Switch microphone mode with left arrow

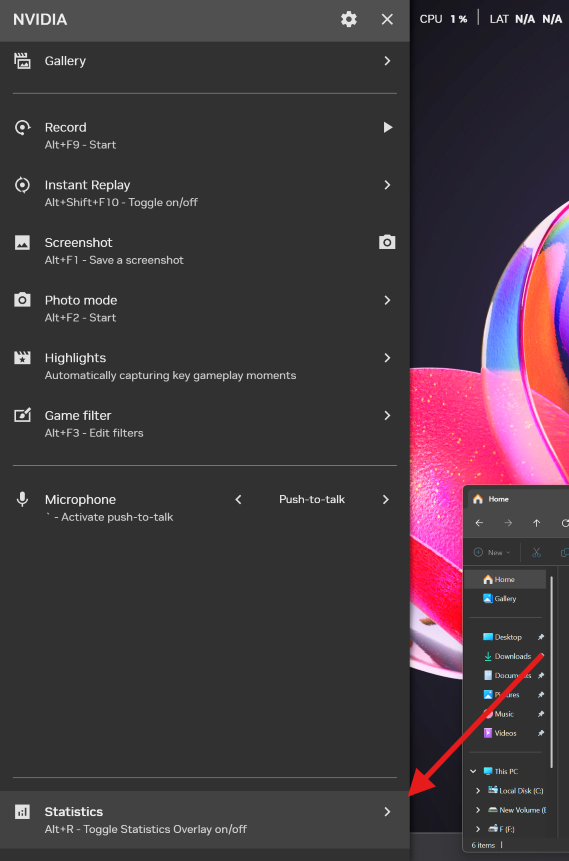point(238,500)
